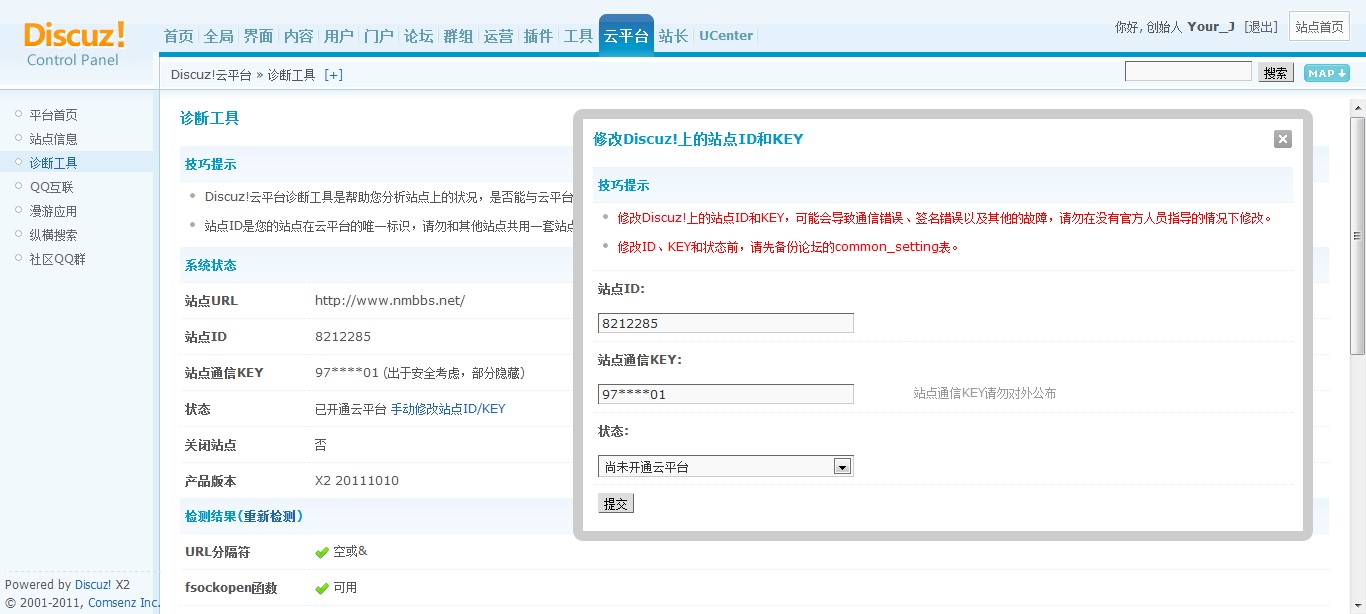Image resolution: width=1366 pixels, height=614 pixels.
Task: Select 纵横搜索 in the sidebar
Action: [x=53, y=235]
